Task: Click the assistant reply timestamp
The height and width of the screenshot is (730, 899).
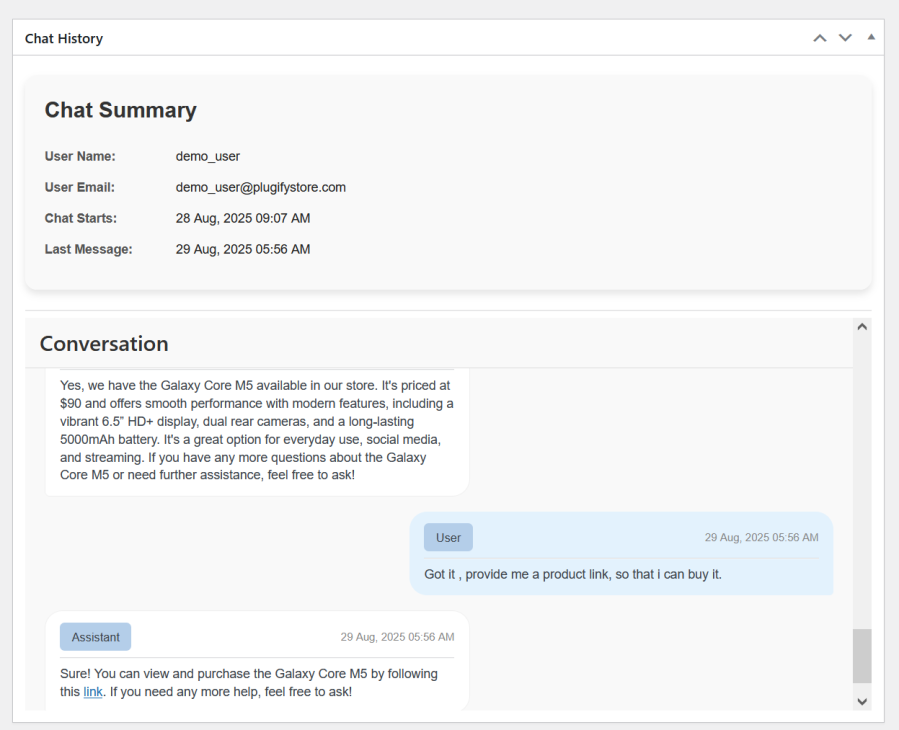Action: 397,637
